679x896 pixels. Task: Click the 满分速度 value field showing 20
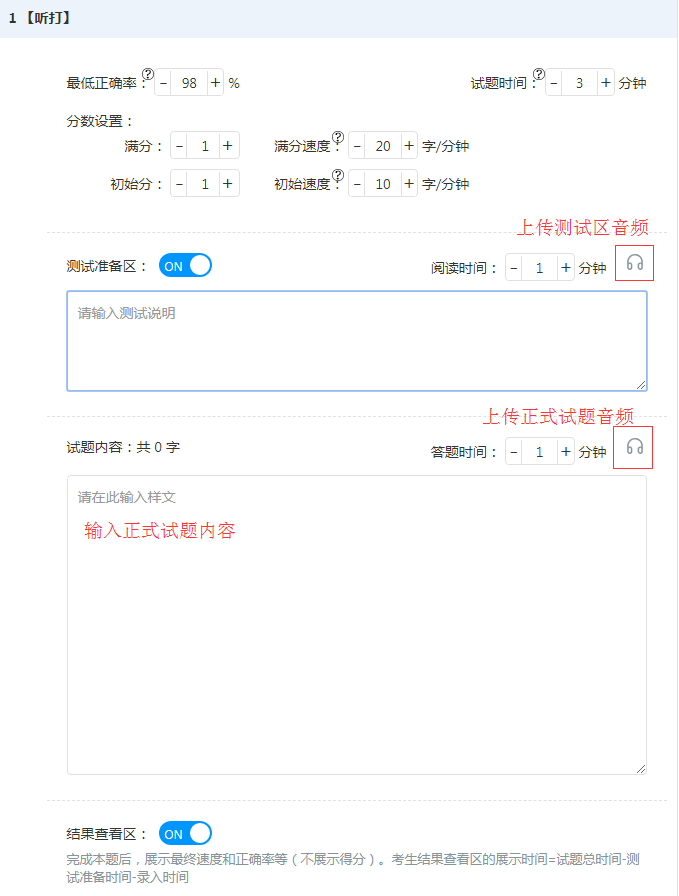383,146
